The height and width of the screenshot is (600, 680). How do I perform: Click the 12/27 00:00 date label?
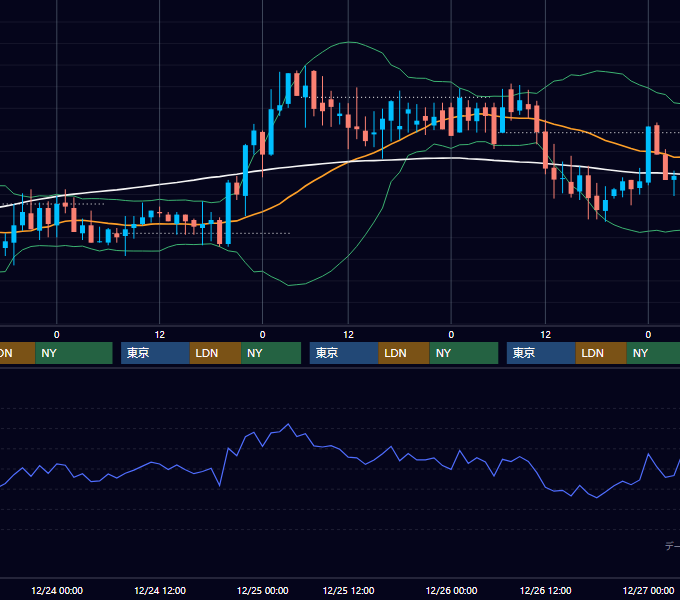(x=648, y=590)
